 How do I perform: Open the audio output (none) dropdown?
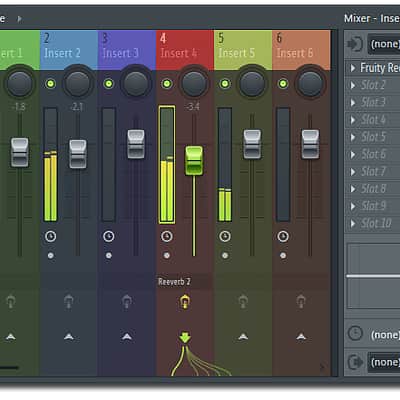coord(384,362)
